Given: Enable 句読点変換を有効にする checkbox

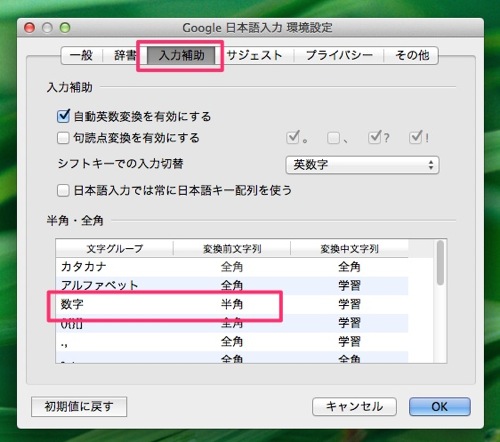Looking at the screenshot, I should [x=63, y=138].
